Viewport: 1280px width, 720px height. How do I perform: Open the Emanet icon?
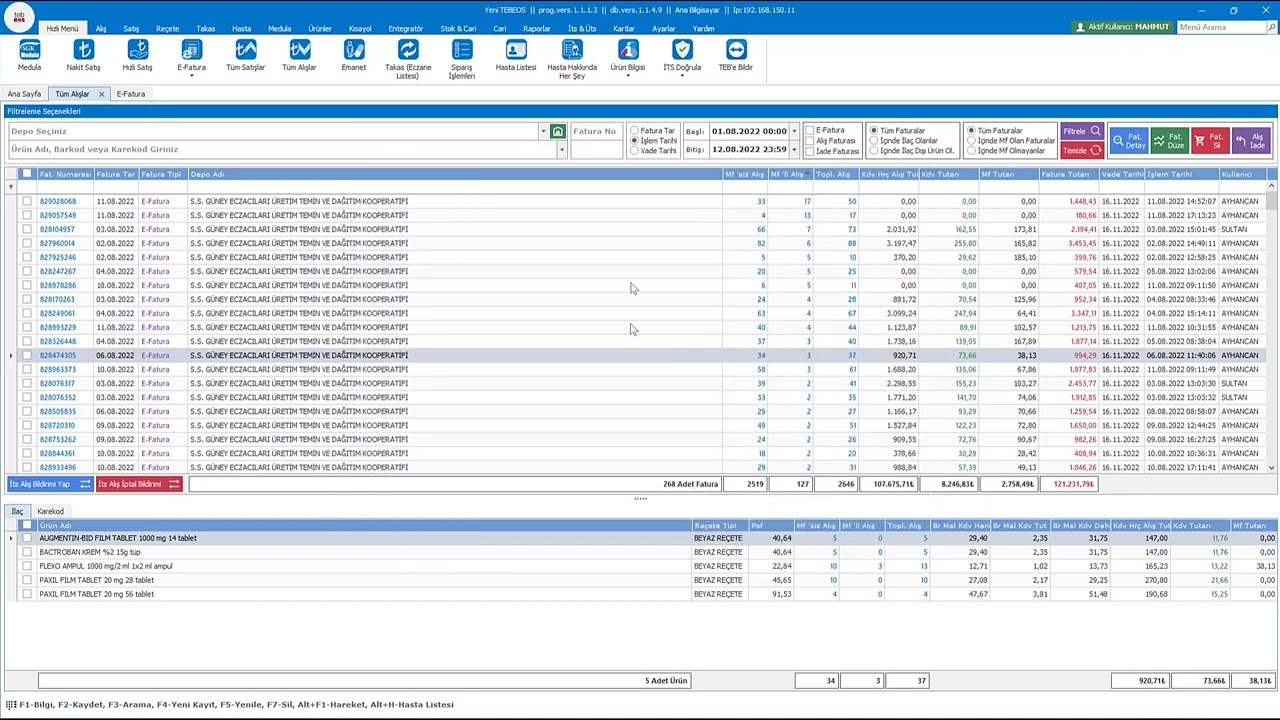(x=354, y=56)
